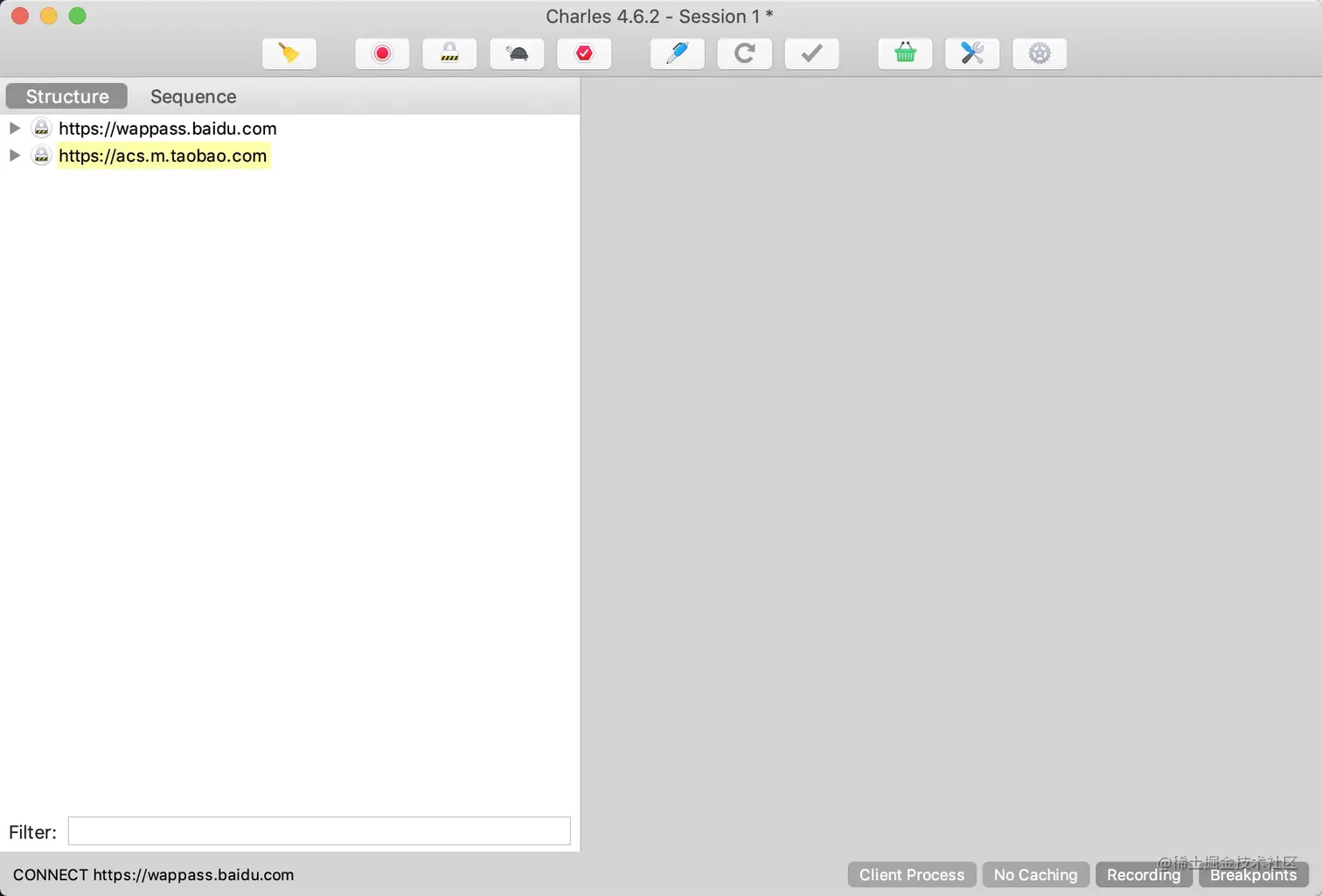
Task: Click the lock icon beside wappass.baidu.com
Action: click(x=41, y=128)
